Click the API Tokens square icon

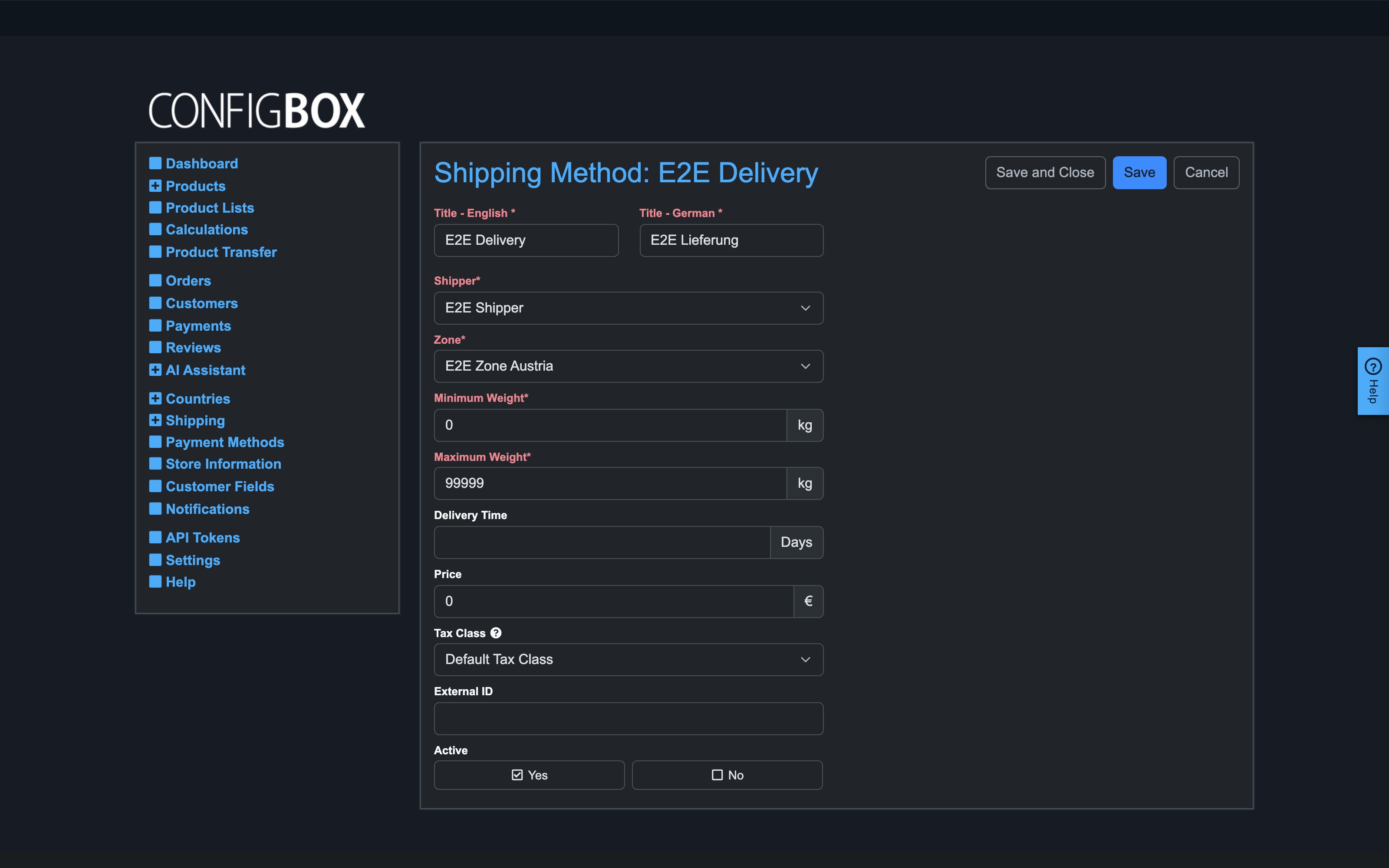(x=155, y=537)
